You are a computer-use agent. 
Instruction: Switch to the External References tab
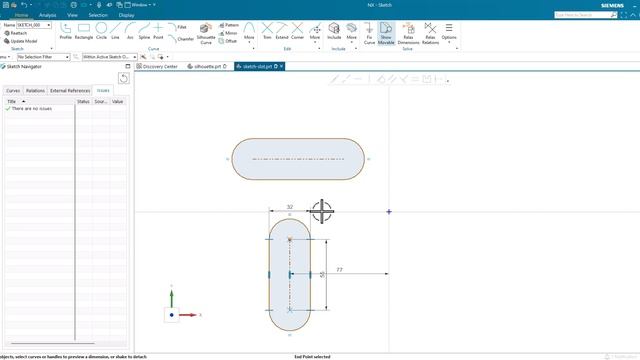coord(70,90)
